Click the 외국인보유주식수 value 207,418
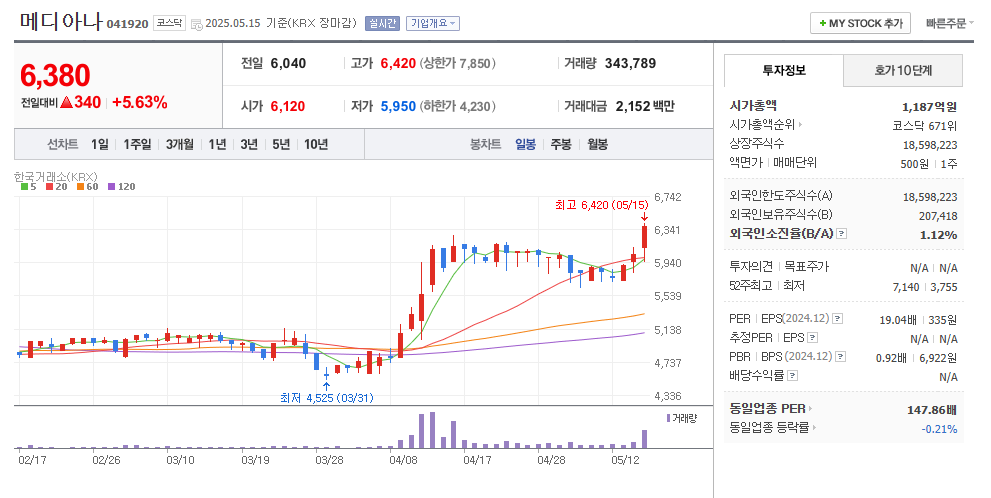Image resolution: width=991 pixels, height=498 pixels. pos(938,216)
